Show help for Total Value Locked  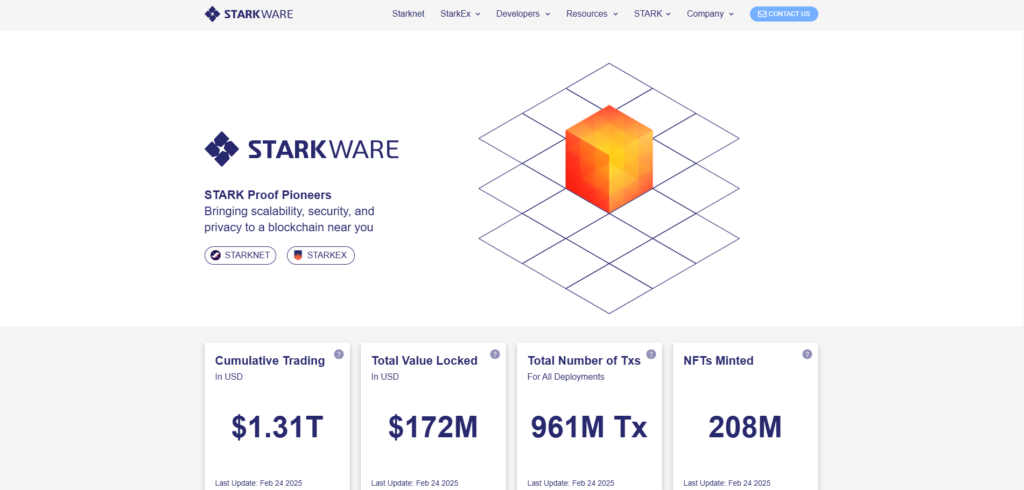click(x=495, y=354)
